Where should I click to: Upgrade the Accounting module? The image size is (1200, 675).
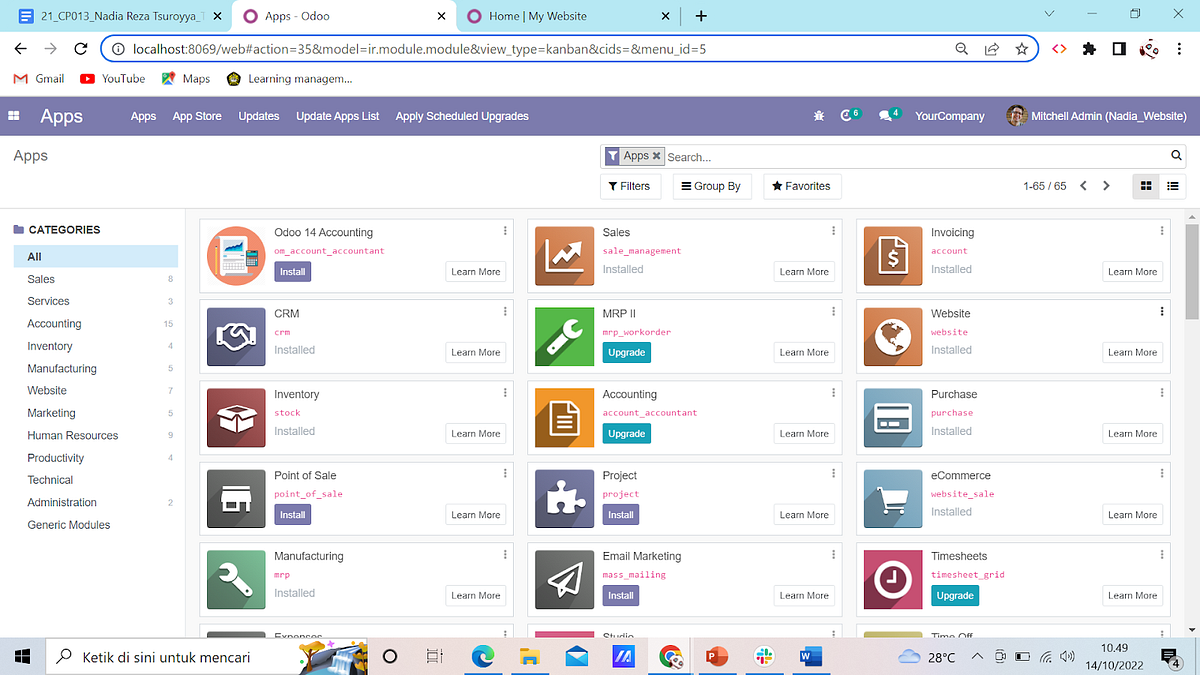coord(626,433)
